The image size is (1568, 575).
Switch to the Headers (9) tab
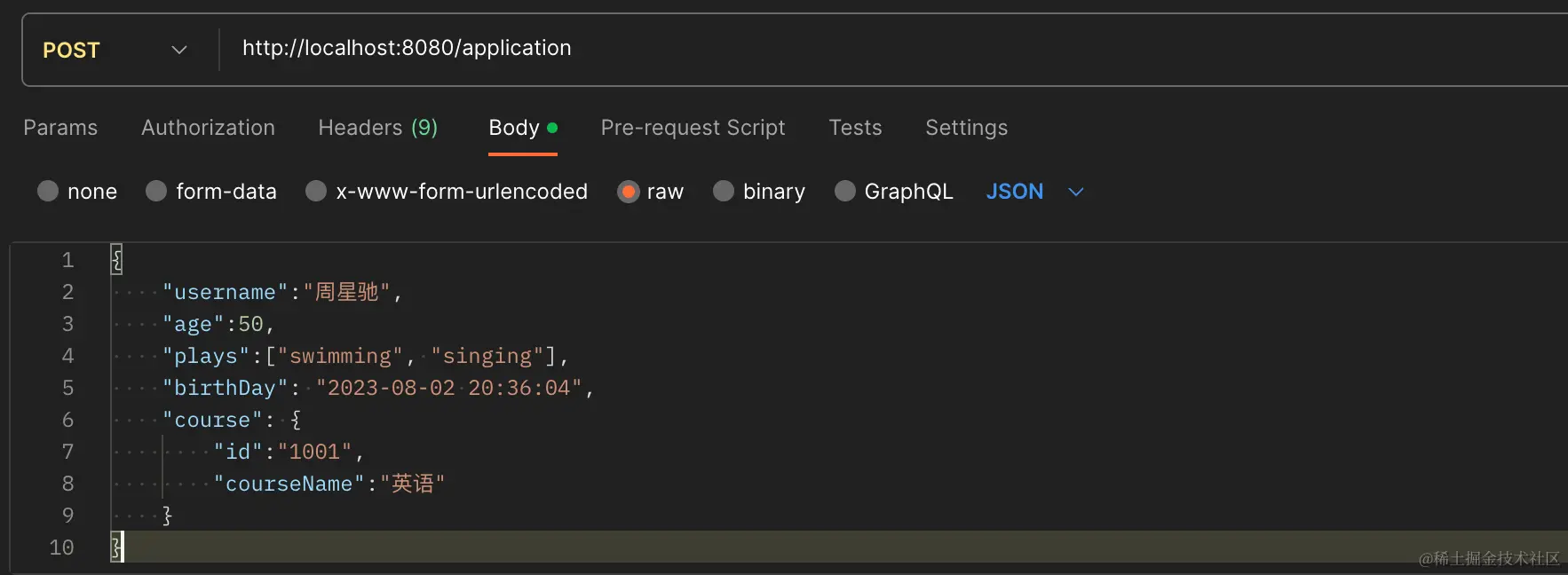coord(377,128)
